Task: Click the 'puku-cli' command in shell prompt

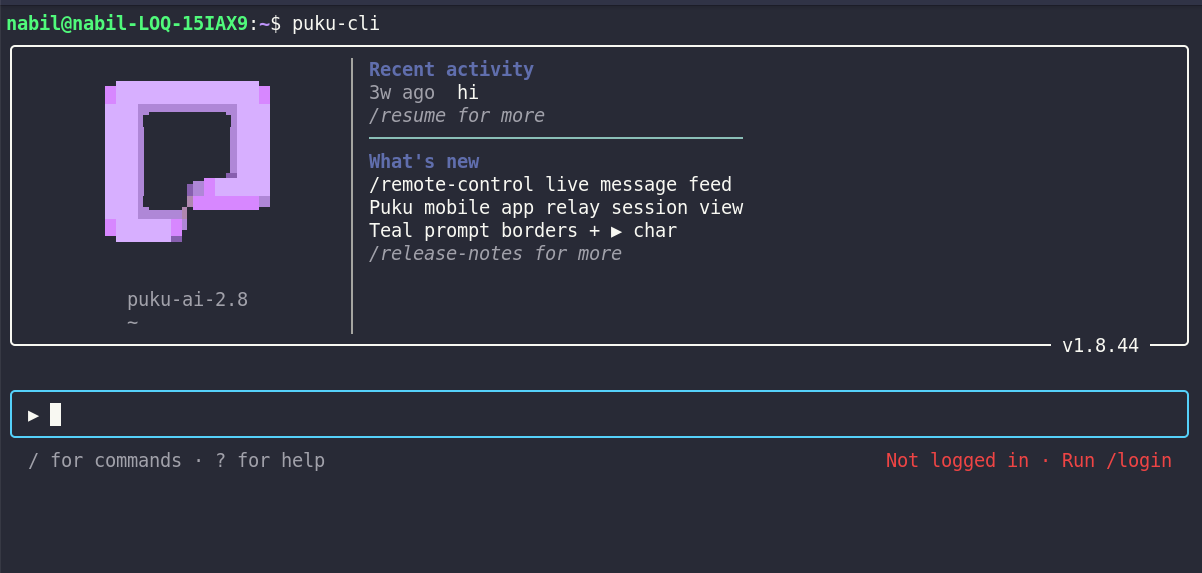Action: pos(336,23)
